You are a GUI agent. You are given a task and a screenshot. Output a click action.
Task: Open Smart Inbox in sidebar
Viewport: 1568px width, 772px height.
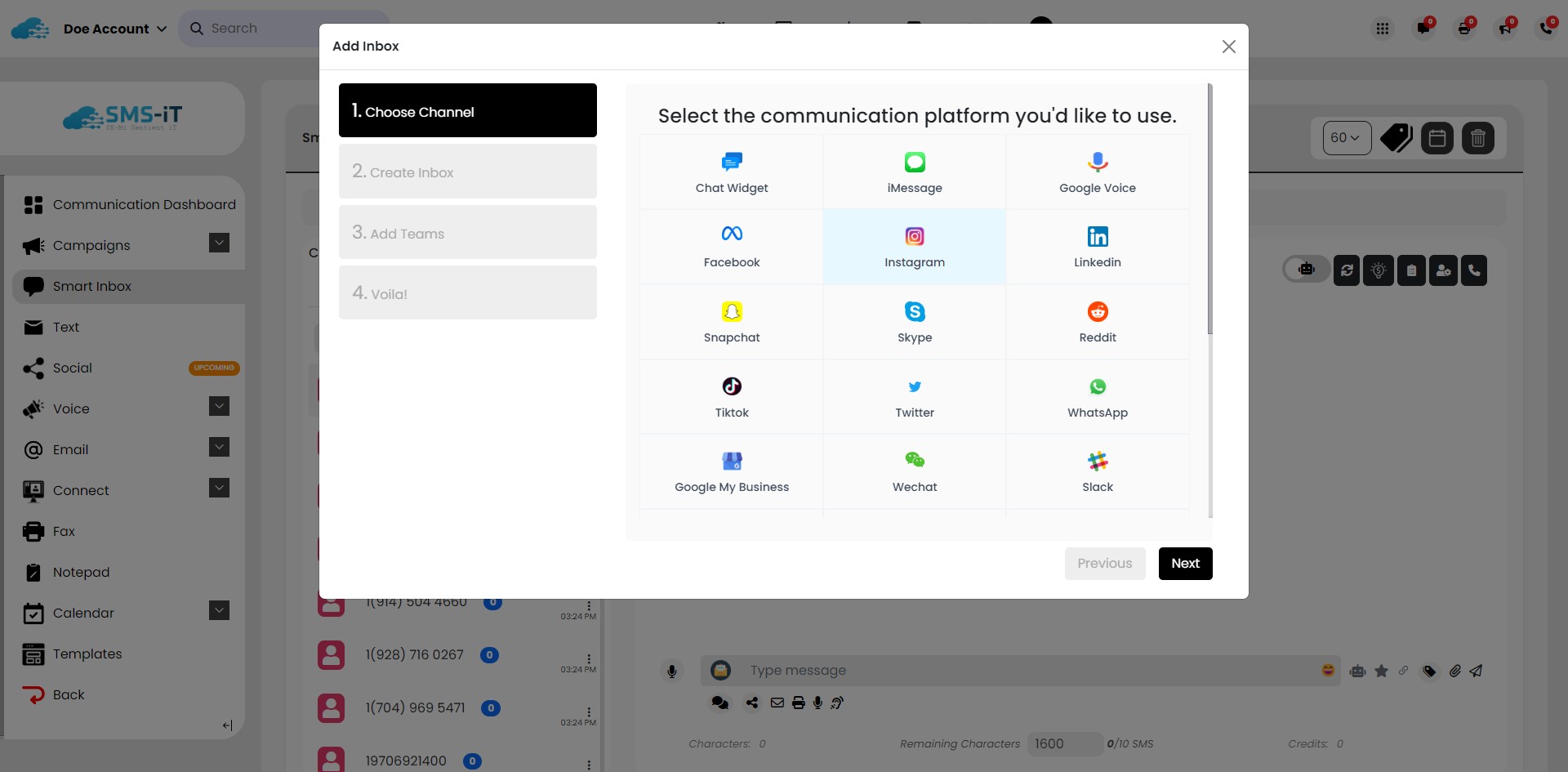(129, 287)
